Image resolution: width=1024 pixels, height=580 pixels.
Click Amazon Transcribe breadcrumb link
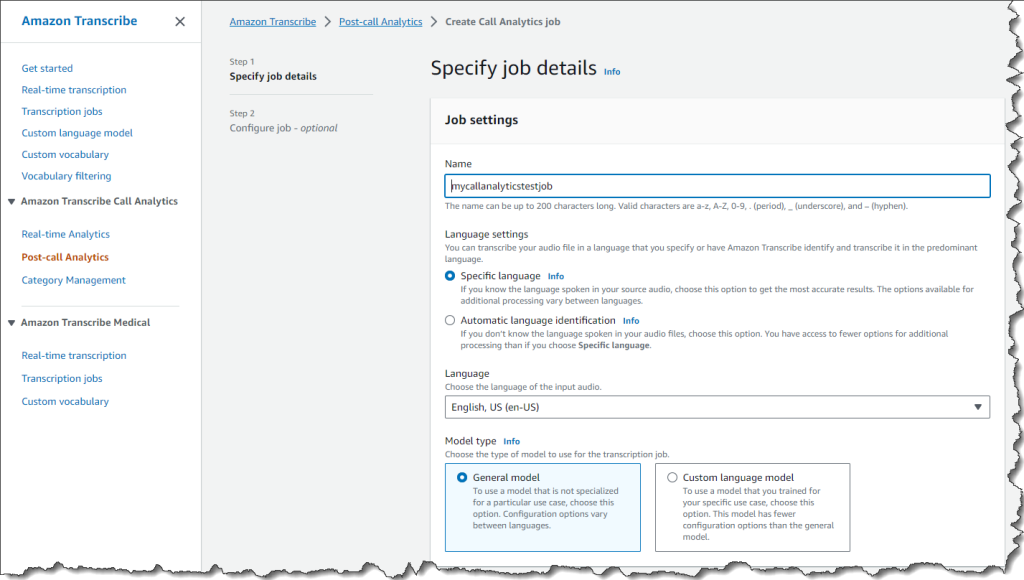(x=272, y=22)
